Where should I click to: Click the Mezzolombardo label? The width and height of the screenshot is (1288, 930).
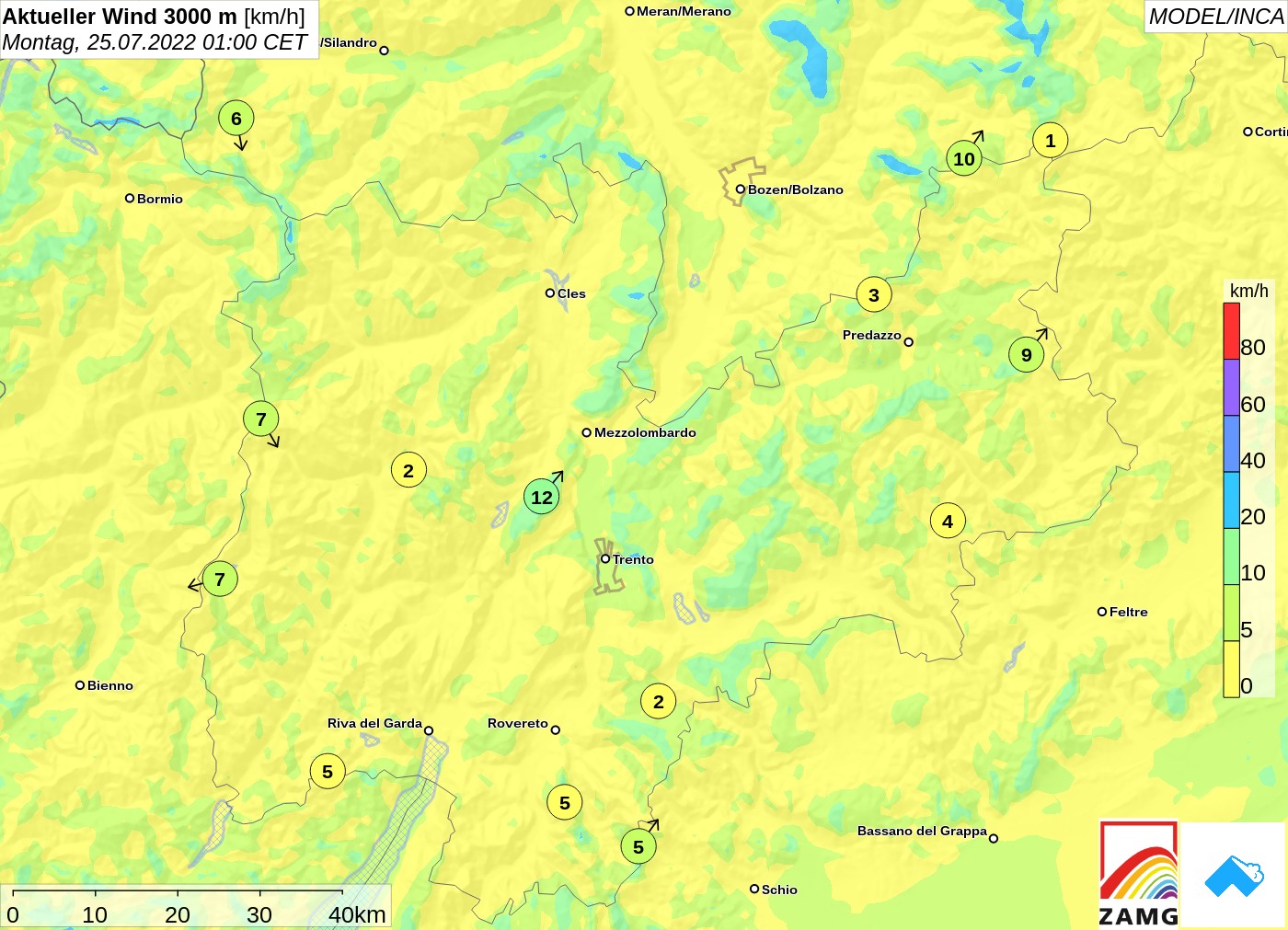tap(645, 432)
